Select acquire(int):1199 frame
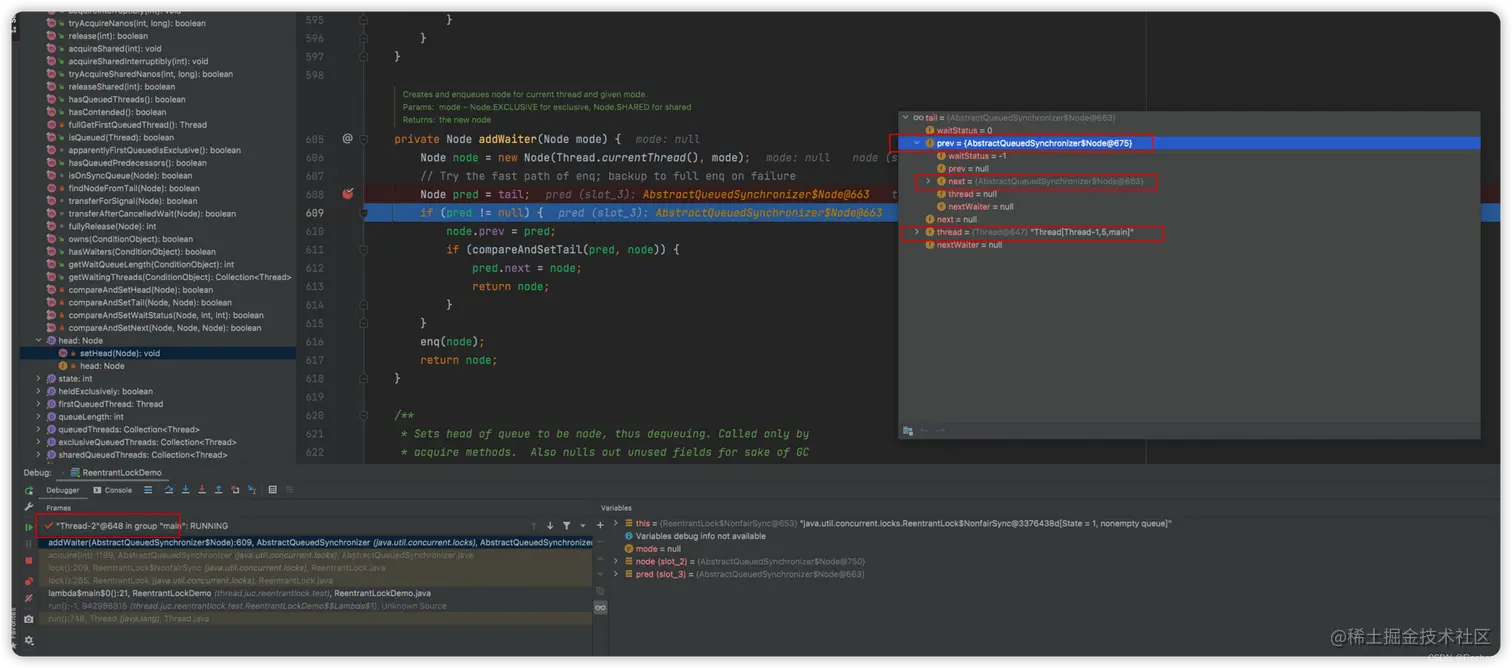 pyautogui.click(x=315, y=555)
